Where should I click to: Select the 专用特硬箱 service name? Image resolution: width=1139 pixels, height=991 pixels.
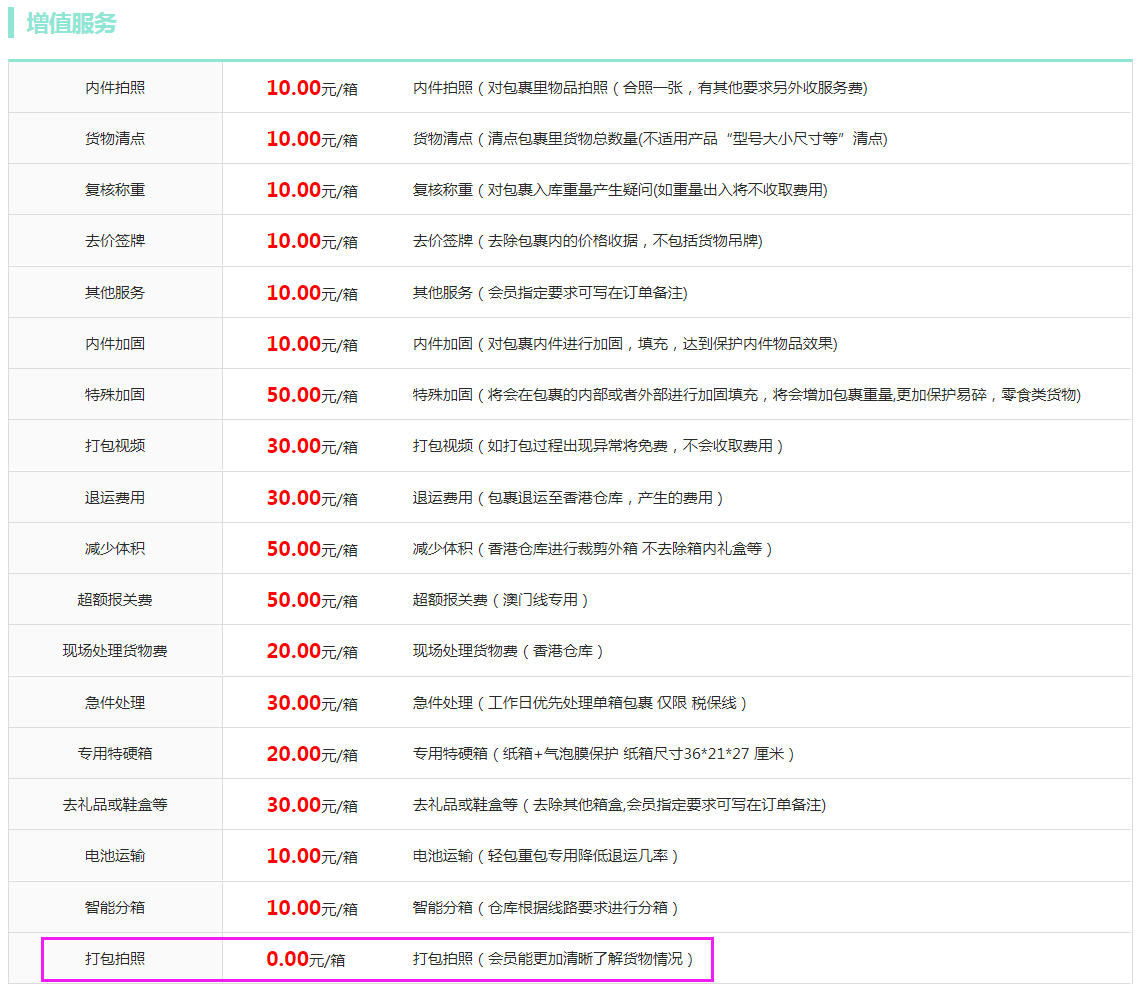click(115, 754)
